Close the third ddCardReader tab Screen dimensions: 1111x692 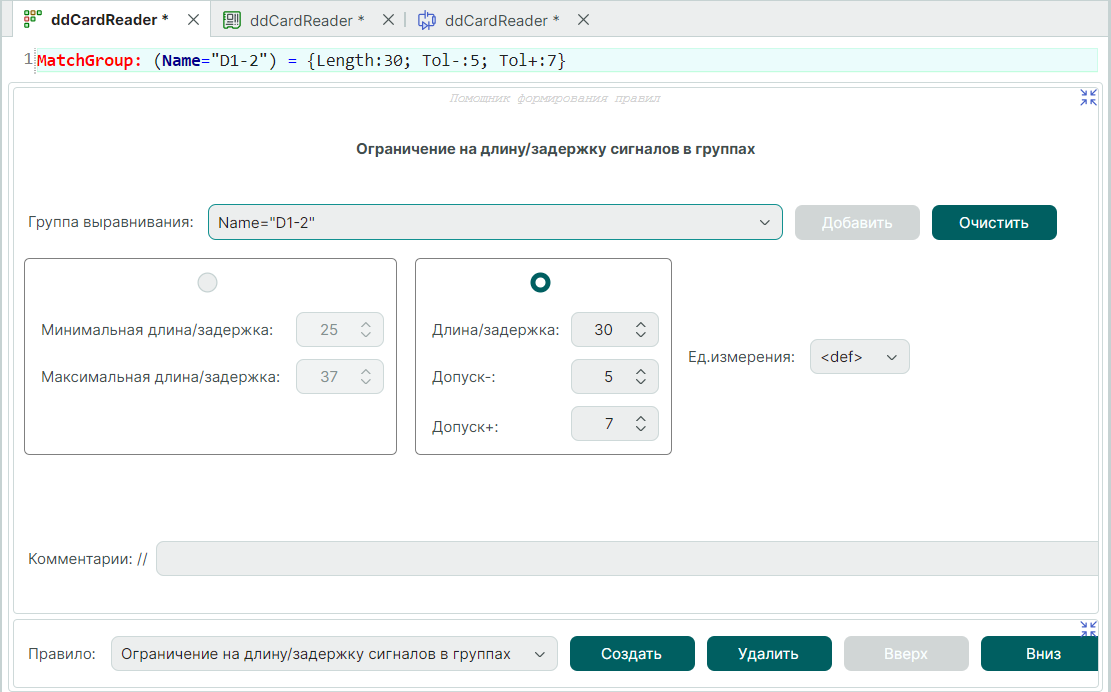pyautogui.click(x=583, y=20)
